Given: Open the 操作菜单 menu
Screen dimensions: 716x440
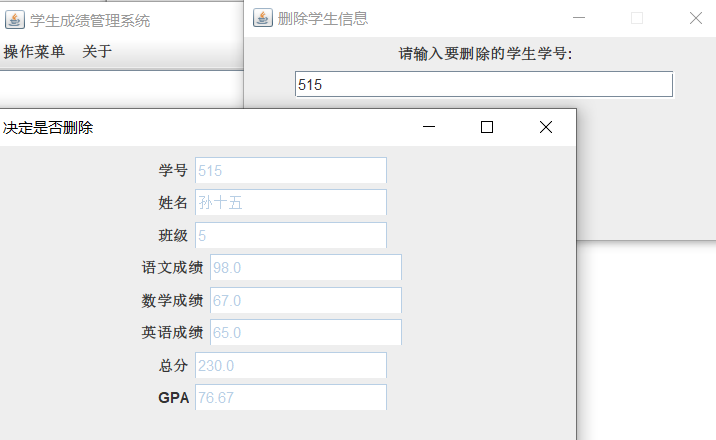Looking at the screenshot, I should click(34, 52).
